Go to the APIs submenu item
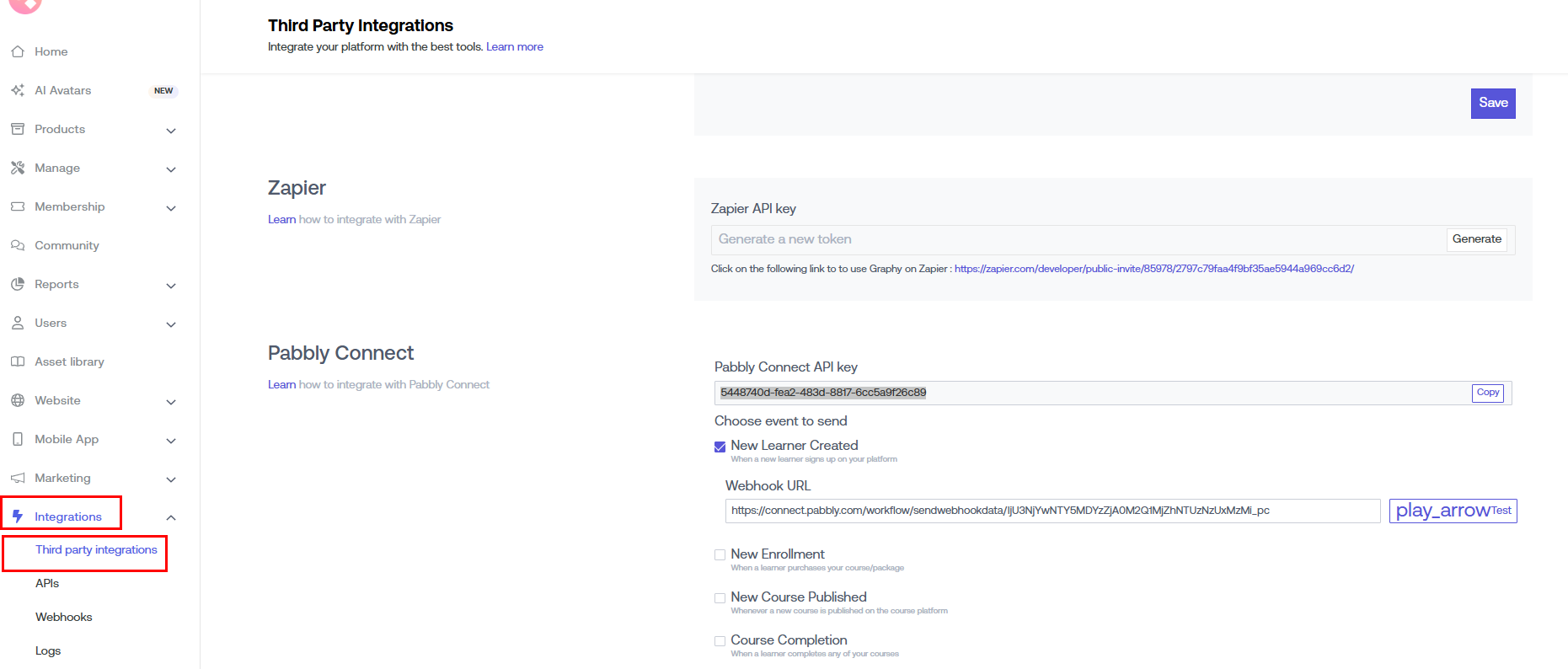The height and width of the screenshot is (669, 1568). tap(47, 583)
